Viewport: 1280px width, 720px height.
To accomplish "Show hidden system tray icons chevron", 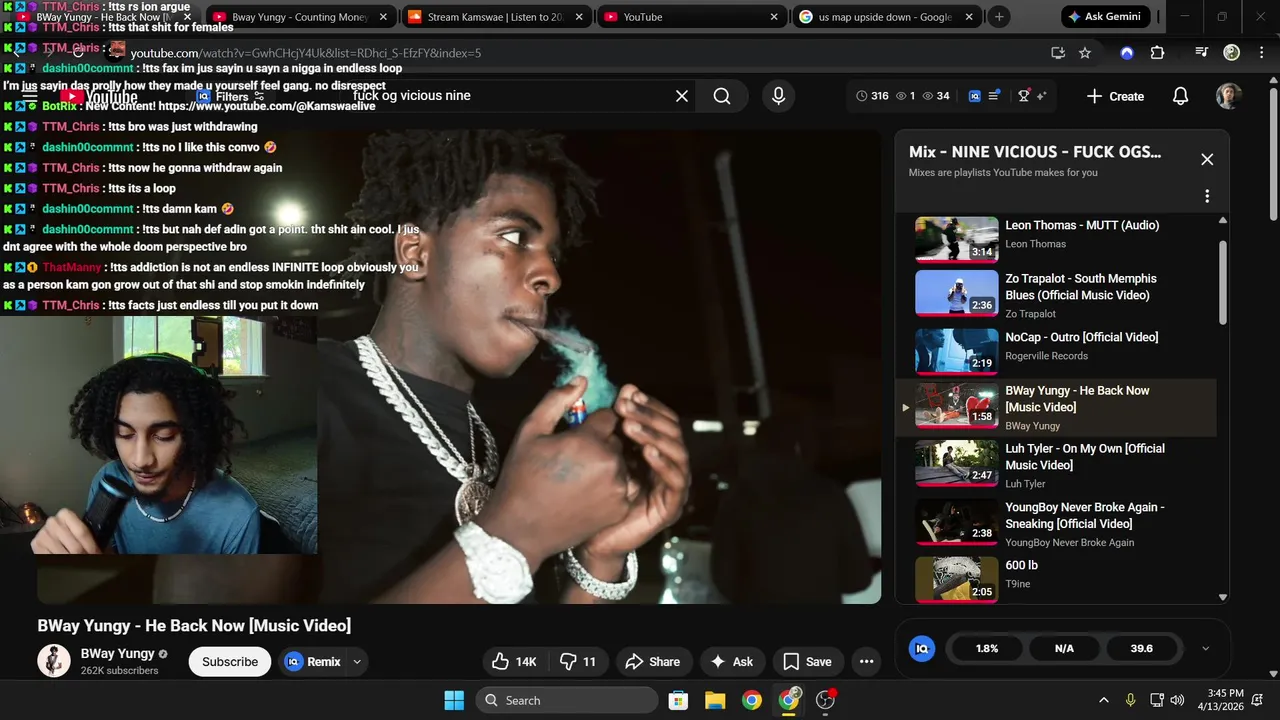I will (x=1104, y=700).
